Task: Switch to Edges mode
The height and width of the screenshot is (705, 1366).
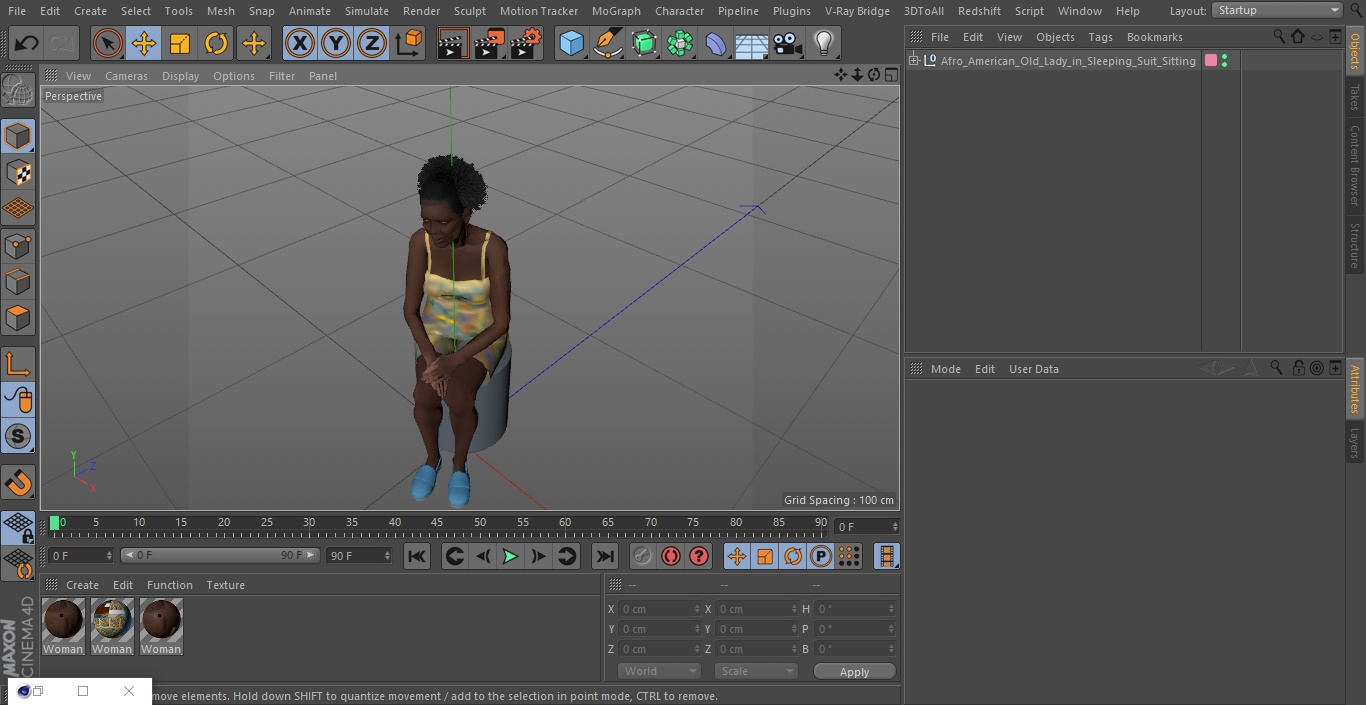Action: tap(18, 281)
